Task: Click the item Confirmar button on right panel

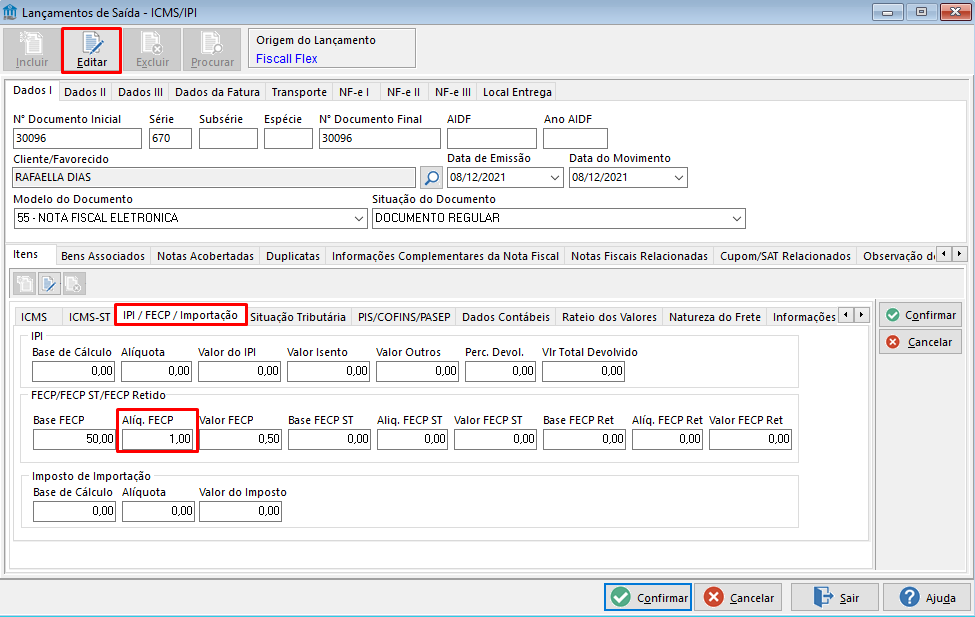Action: tap(920, 315)
